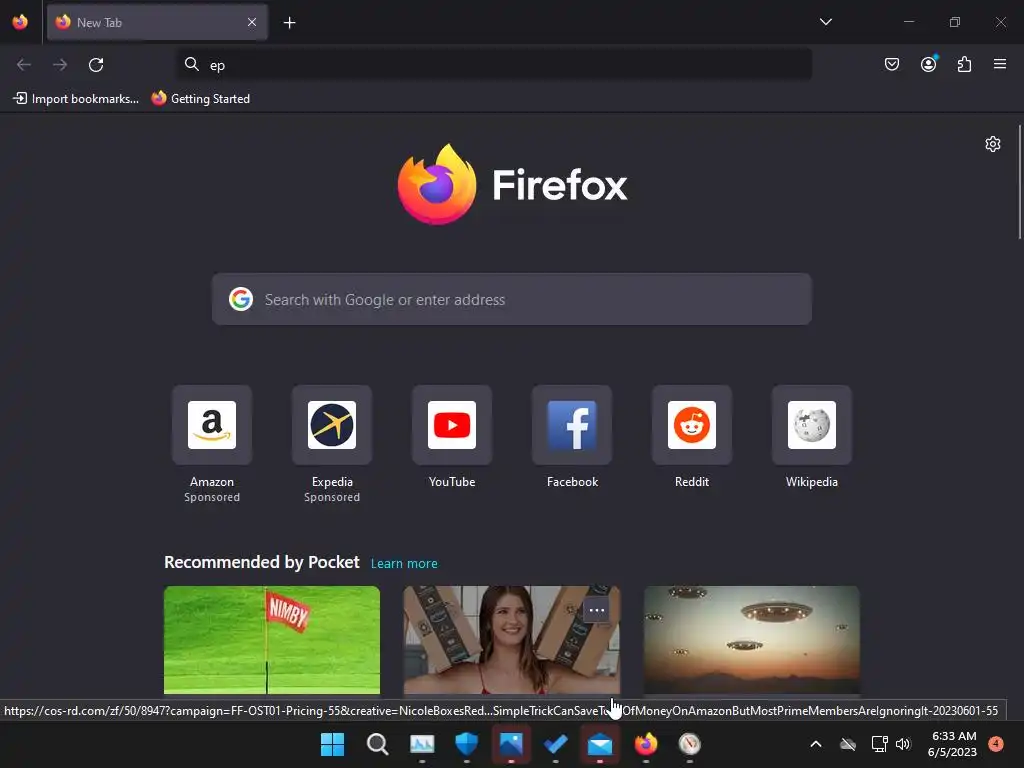Open Import bookmarks in bookmarks toolbar
This screenshot has height=768, width=1024.
pyautogui.click(x=76, y=99)
